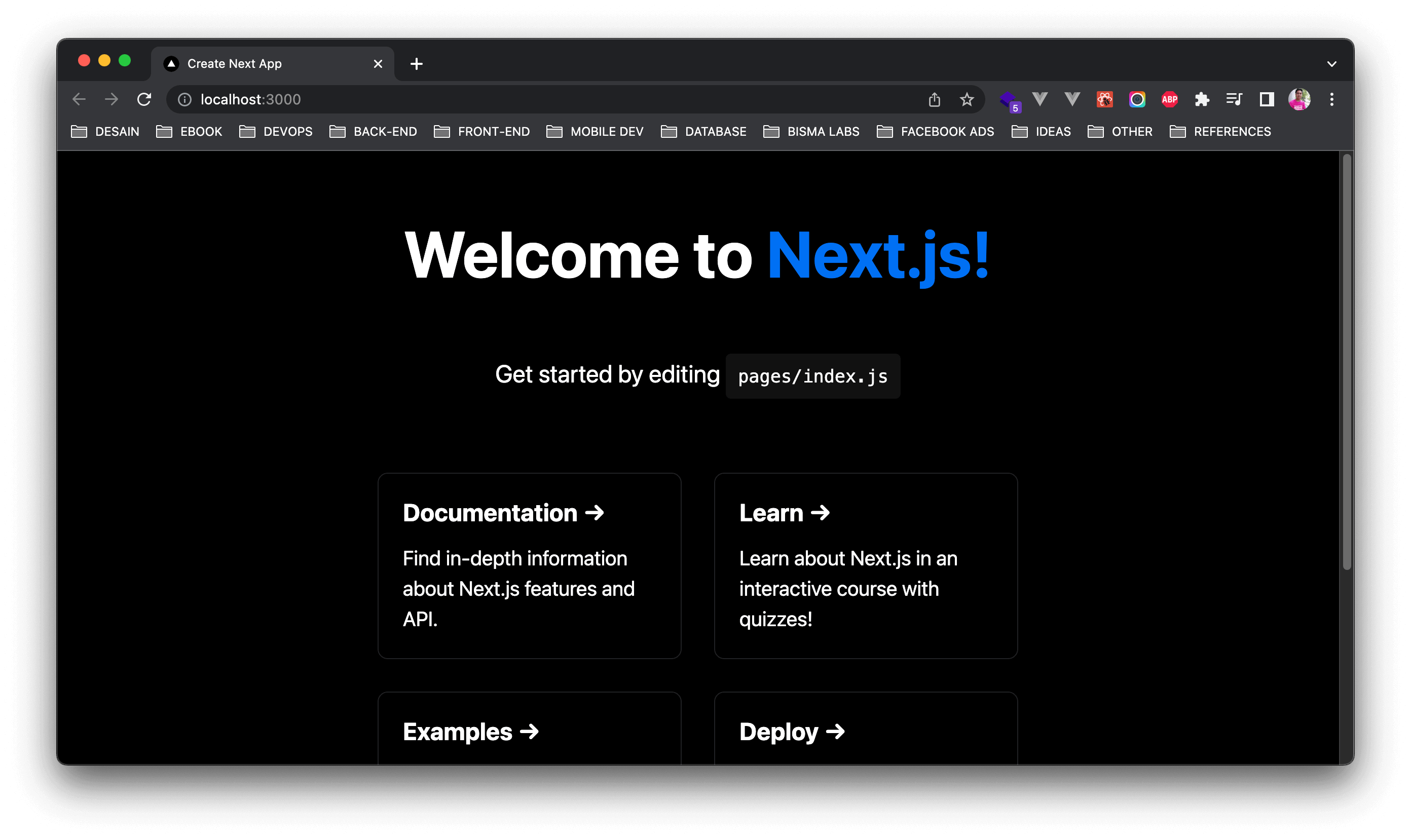Screen dimensions: 1411x840
Task: View site information for localhost
Action: click(184, 100)
